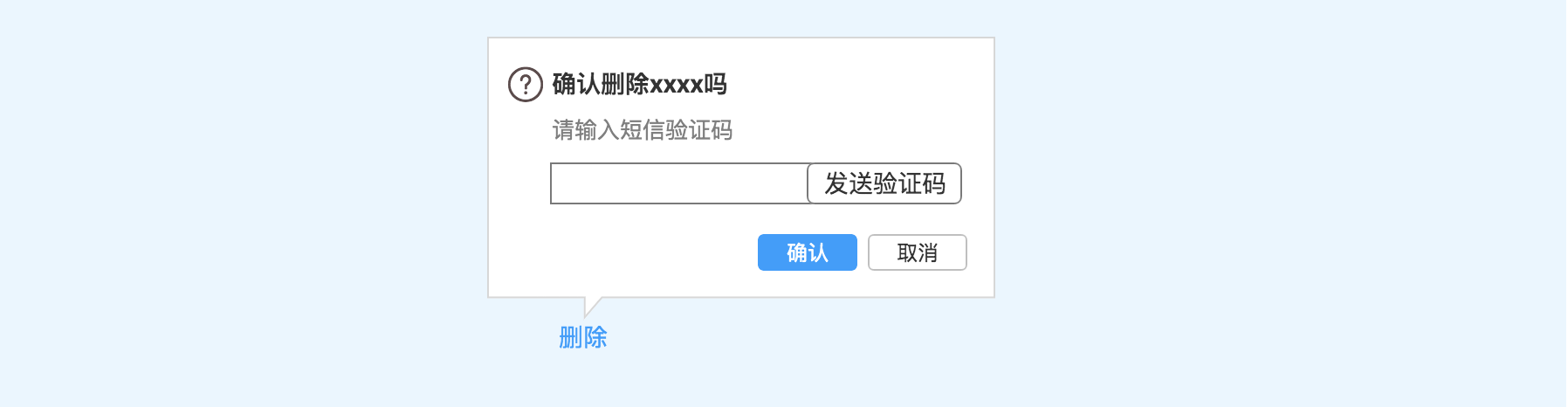Send the SMS code via 发送验证码

884,183
